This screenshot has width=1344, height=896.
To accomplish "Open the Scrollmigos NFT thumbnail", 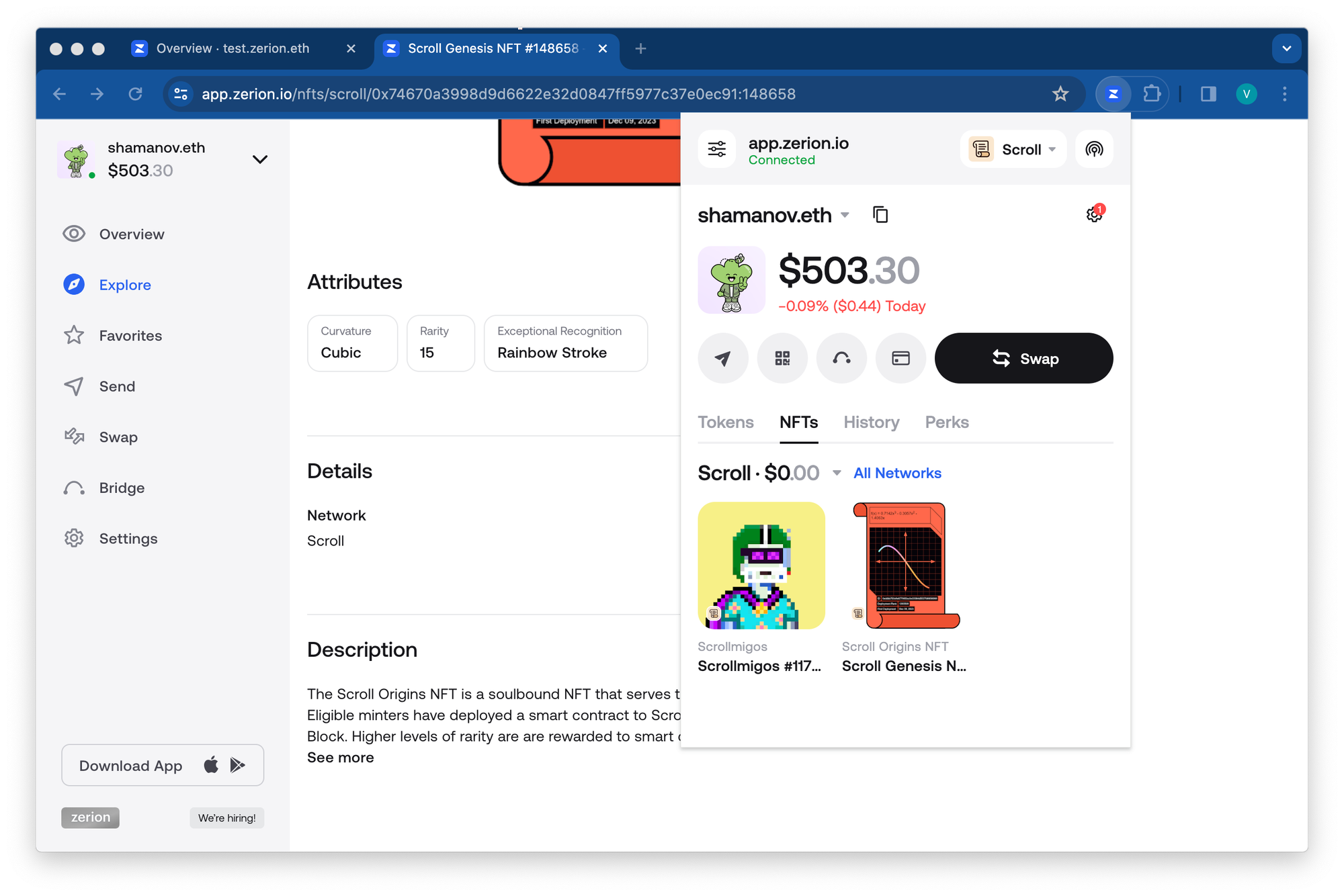I will [761, 566].
